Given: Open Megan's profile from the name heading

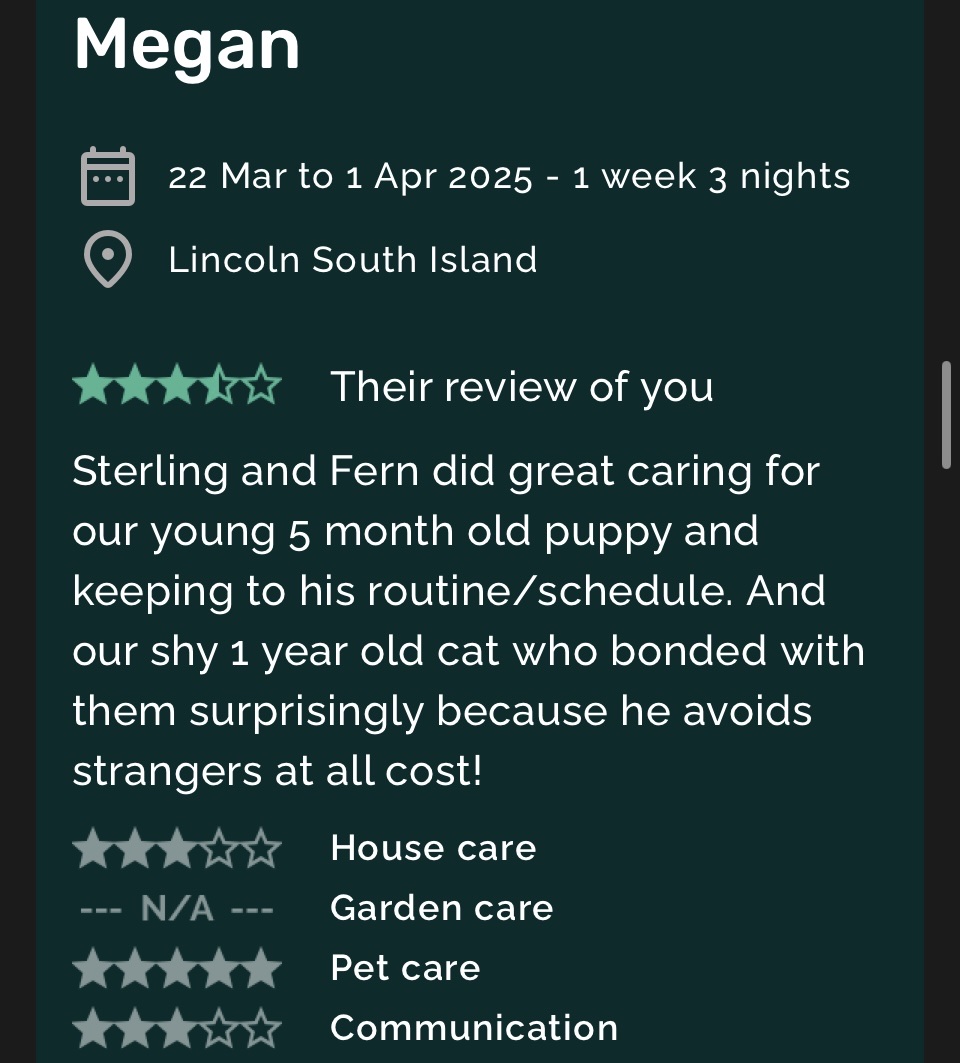Looking at the screenshot, I should pos(187,45).
